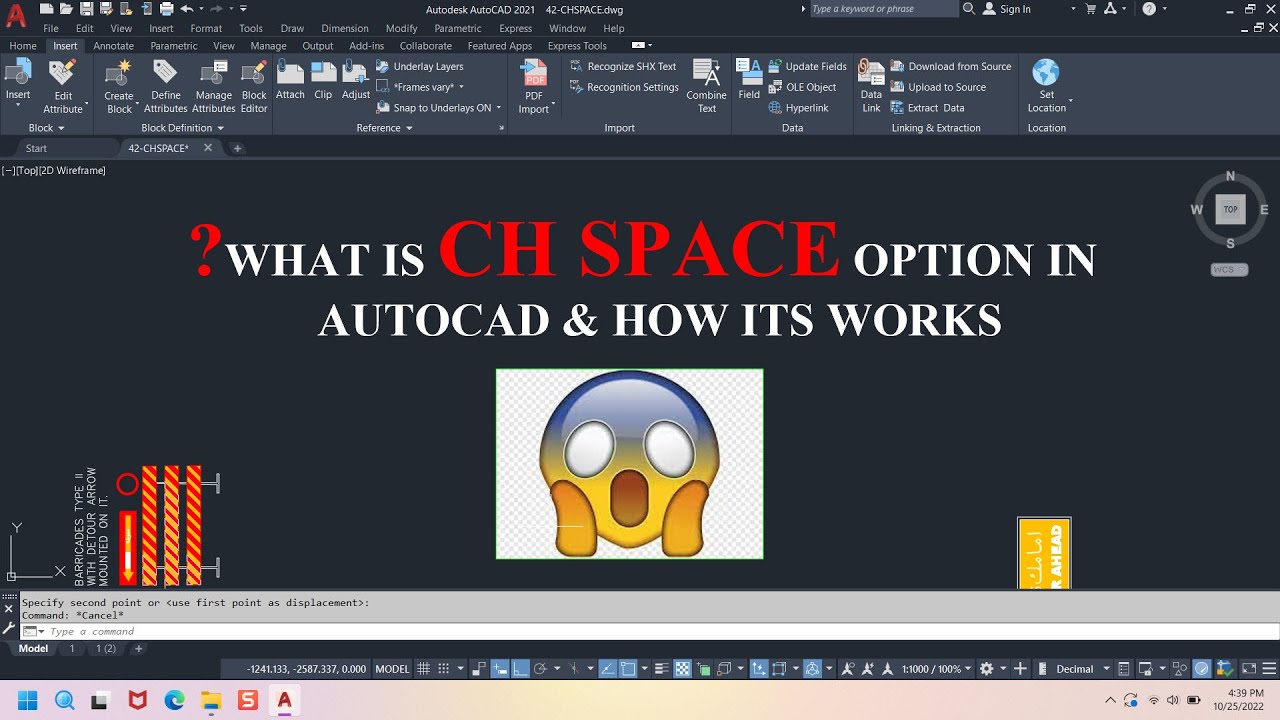Add new layout with plus button
1280x720 pixels.
(x=139, y=648)
